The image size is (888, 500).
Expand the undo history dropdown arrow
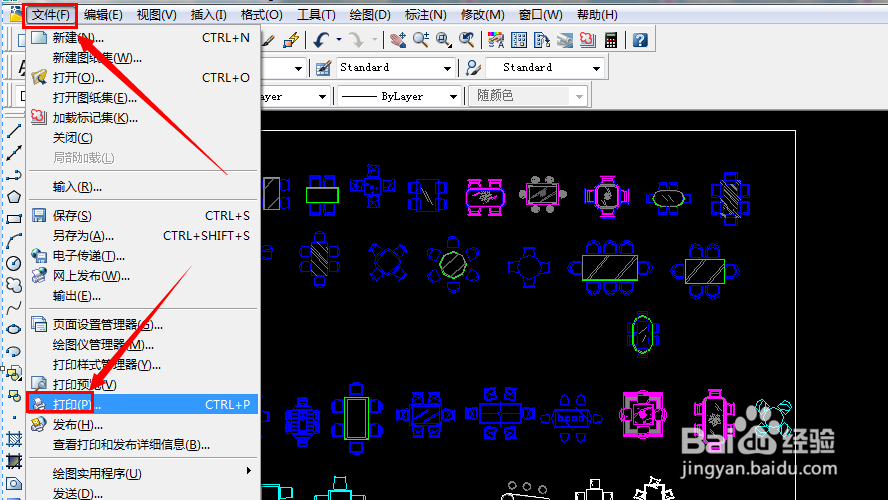point(339,40)
